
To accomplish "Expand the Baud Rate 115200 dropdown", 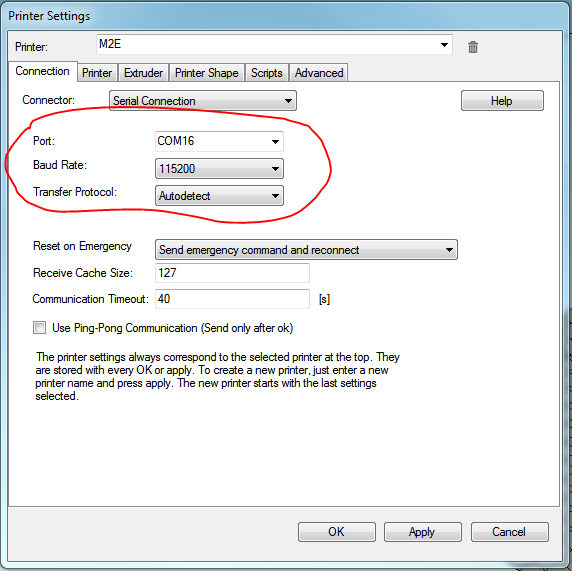I will click(219, 169).
